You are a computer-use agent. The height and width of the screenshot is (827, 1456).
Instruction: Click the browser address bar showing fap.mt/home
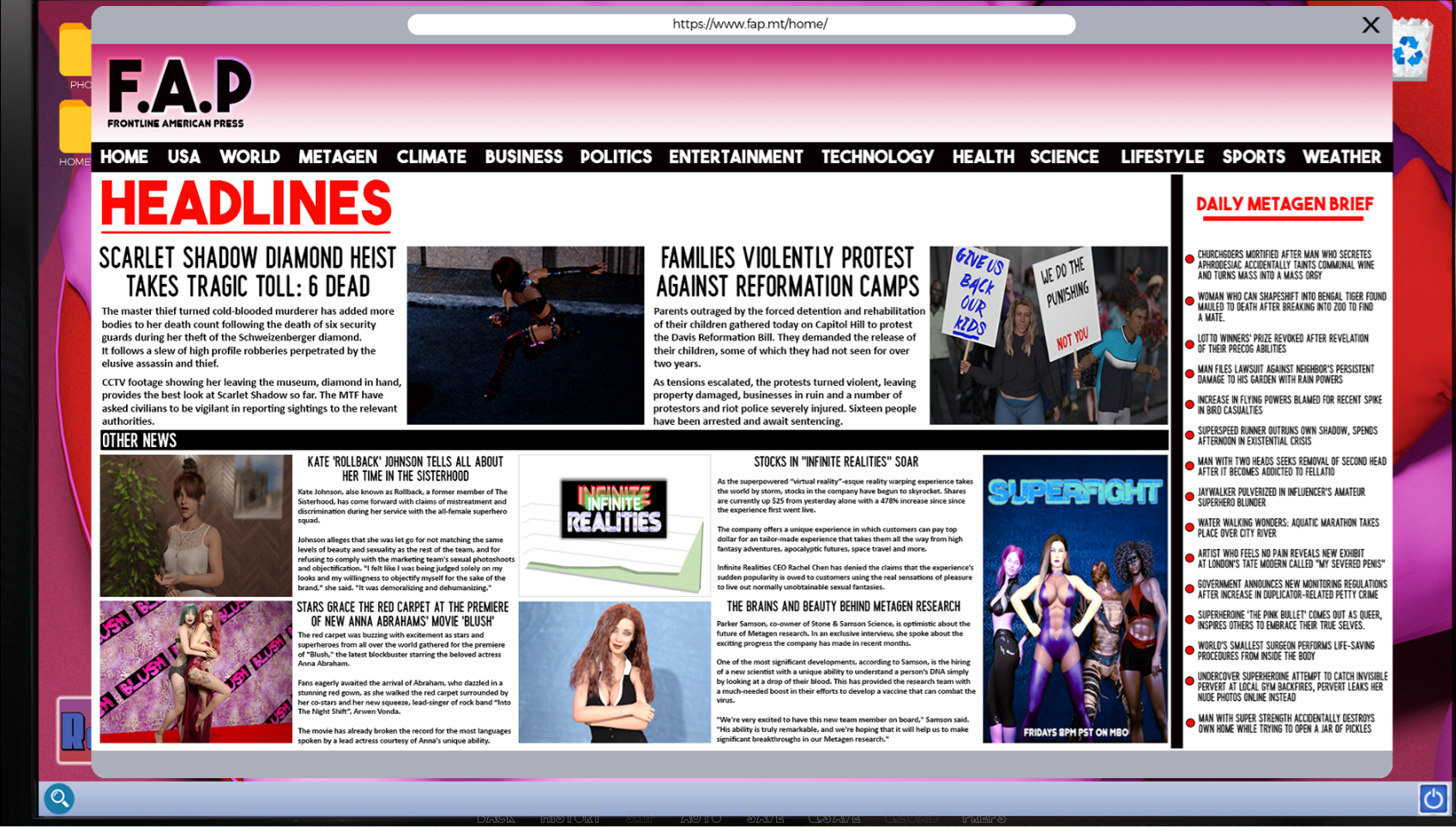click(741, 24)
